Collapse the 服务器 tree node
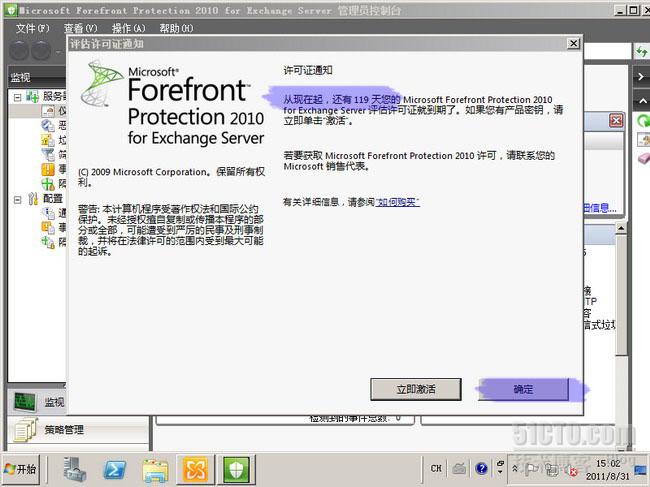This screenshot has width=650, height=487. (x=17, y=97)
